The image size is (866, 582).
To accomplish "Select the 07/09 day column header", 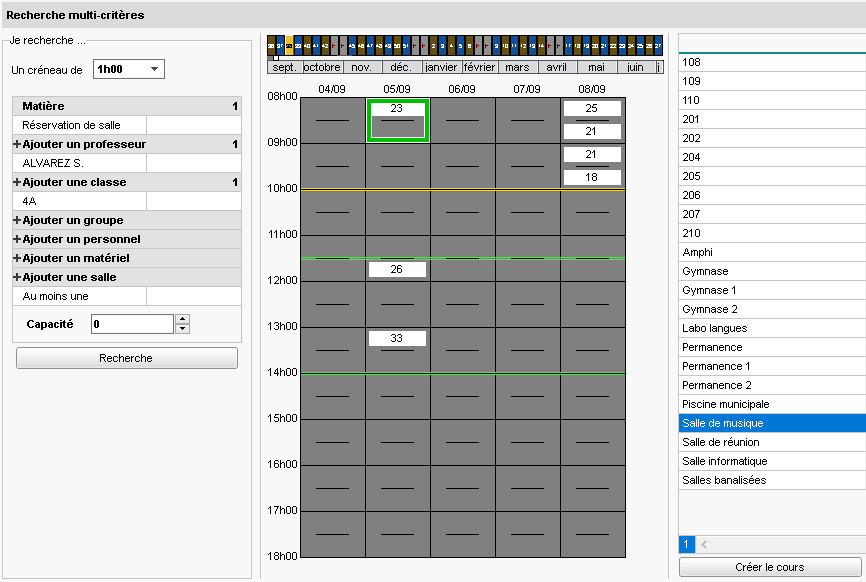I will pyautogui.click(x=527, y=89).
